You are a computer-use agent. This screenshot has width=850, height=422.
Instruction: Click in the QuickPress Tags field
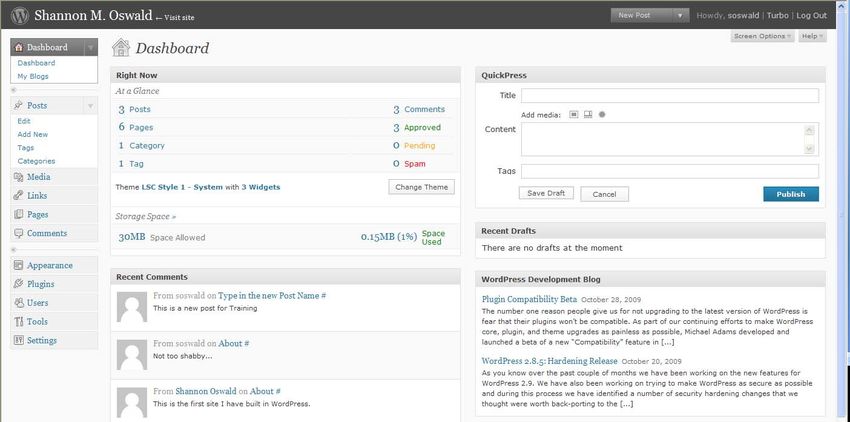point(670,171)
